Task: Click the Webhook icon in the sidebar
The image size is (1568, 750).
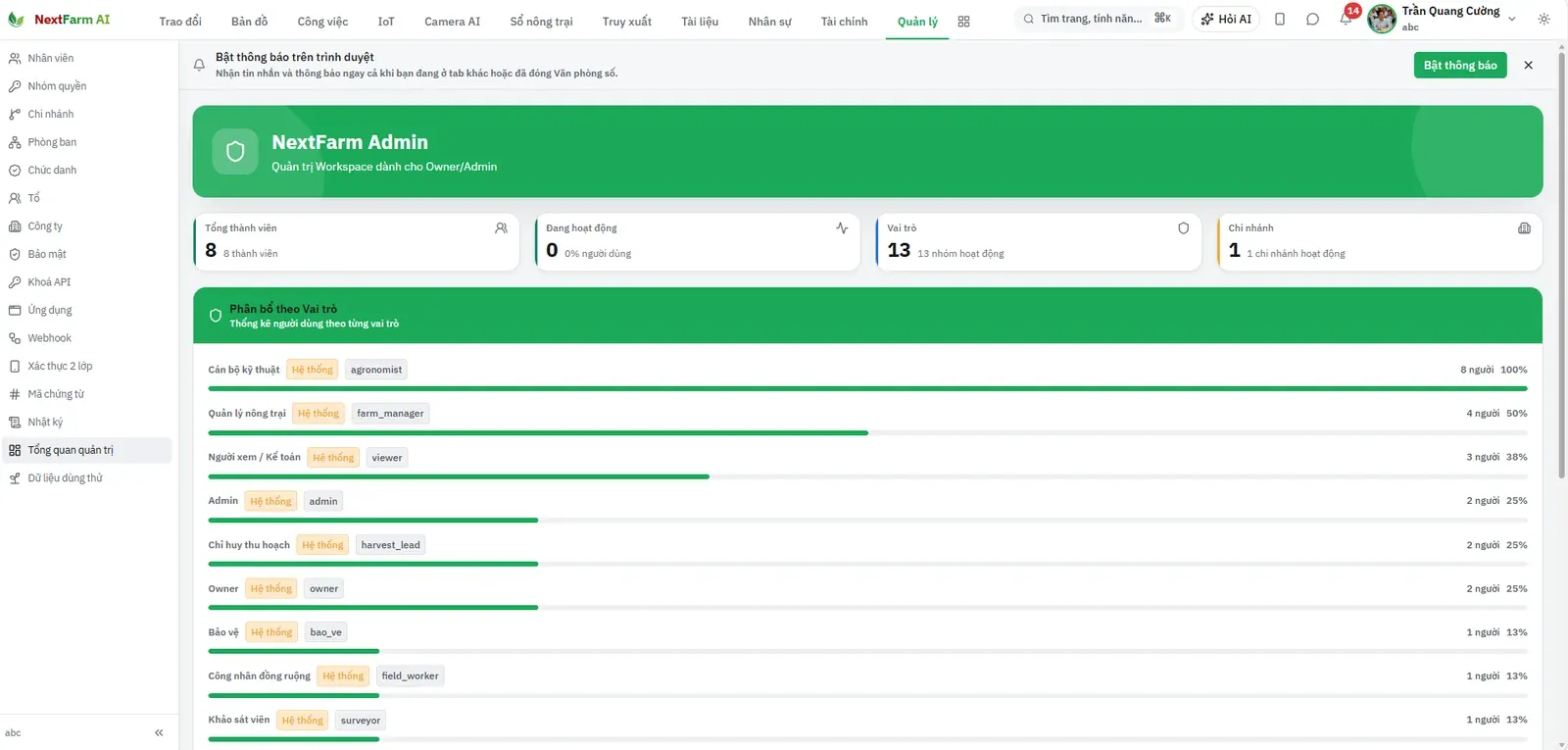Action: point(15,338)
